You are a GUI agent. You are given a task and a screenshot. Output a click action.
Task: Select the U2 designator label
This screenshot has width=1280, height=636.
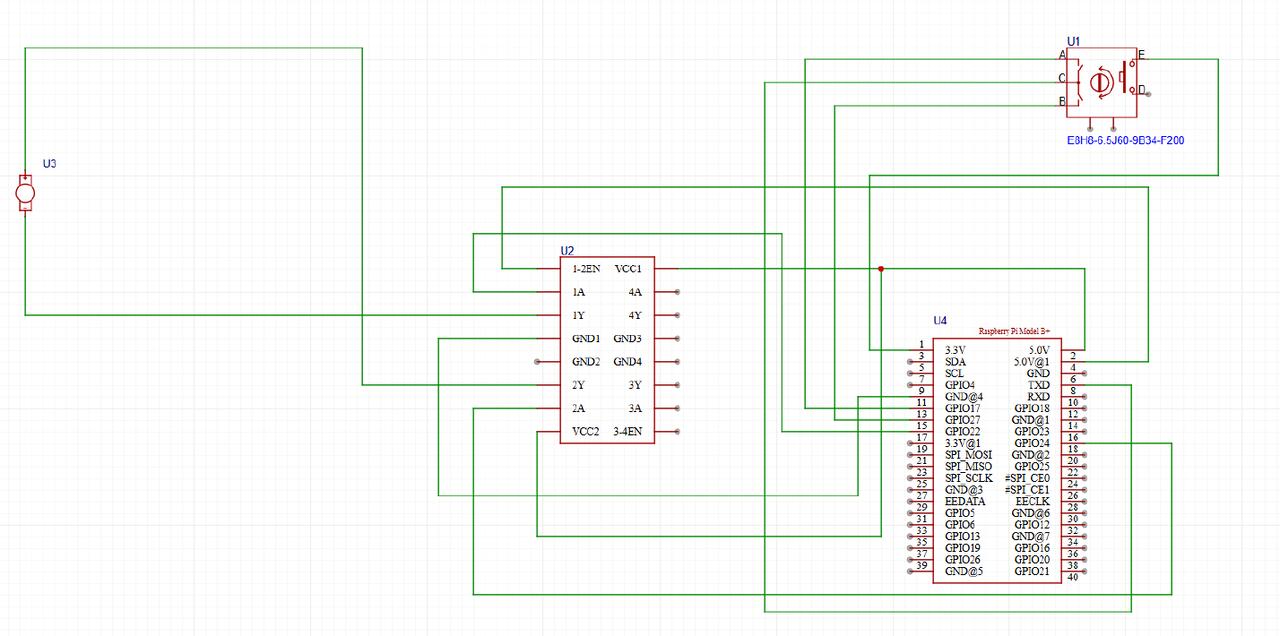click(567, 250)
